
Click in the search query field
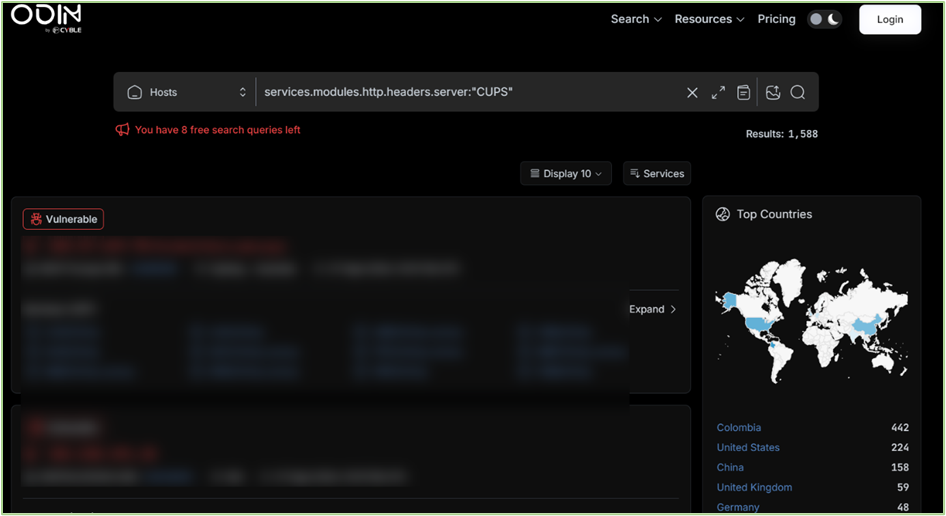coord(471,92)
